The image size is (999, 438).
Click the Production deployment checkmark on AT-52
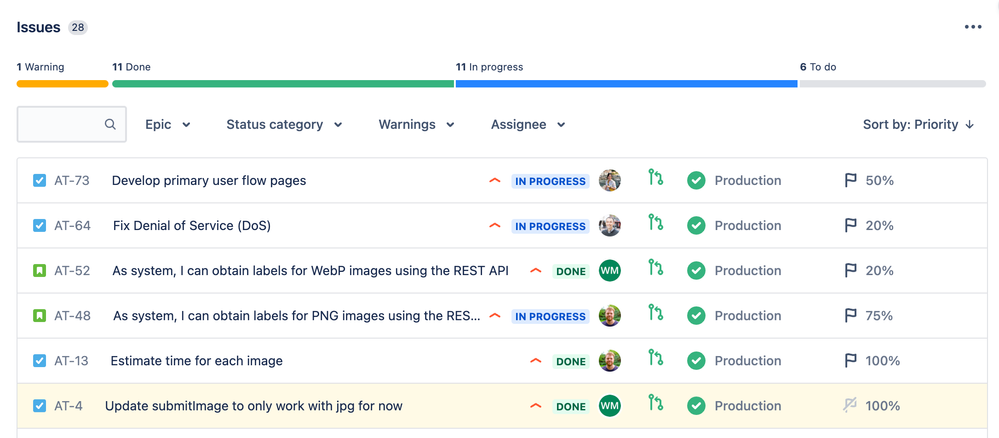coord(696,271)
